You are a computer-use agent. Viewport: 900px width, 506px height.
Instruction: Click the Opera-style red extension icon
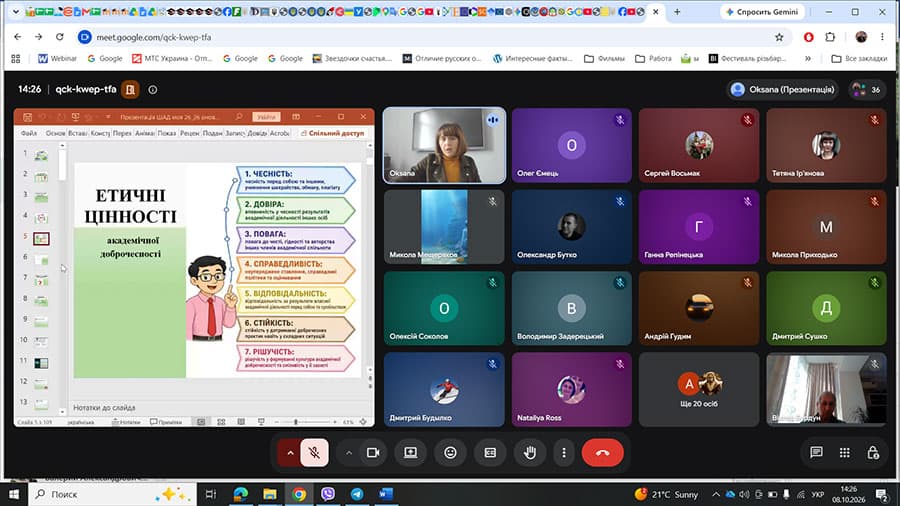click(809, 37)
